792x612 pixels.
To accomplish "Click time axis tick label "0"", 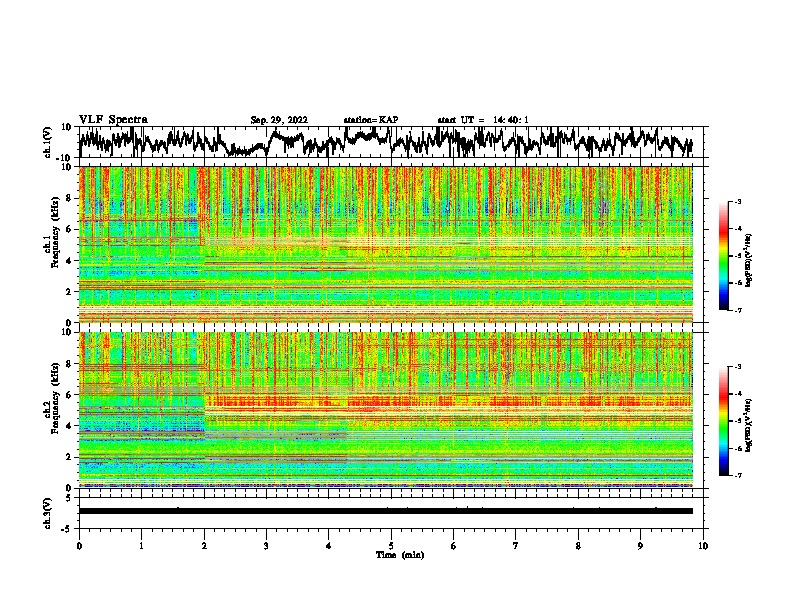I will (x=79, y=546).
